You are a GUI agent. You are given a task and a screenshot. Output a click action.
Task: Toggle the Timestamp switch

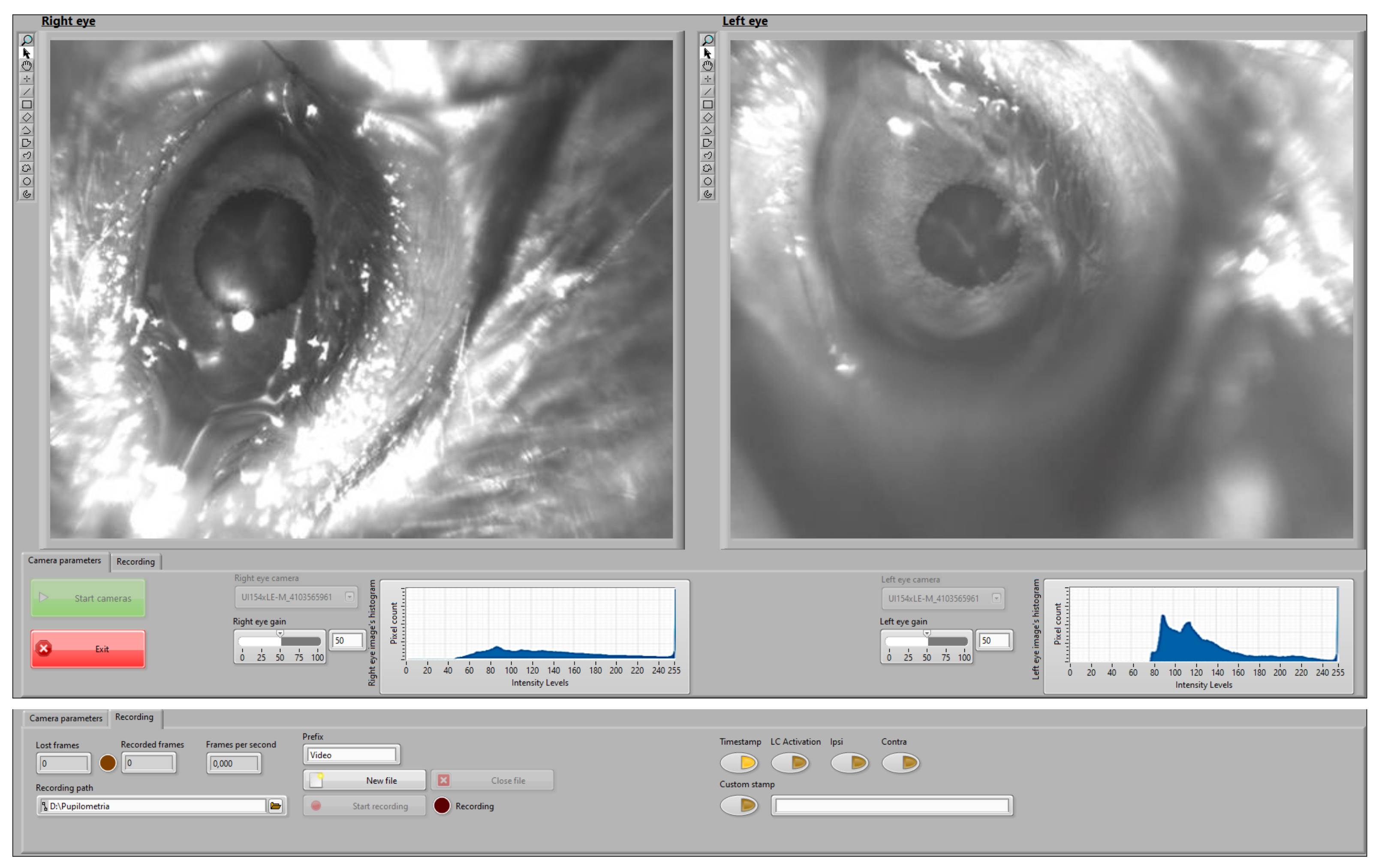pyautogui.click(x=739, y=763)
